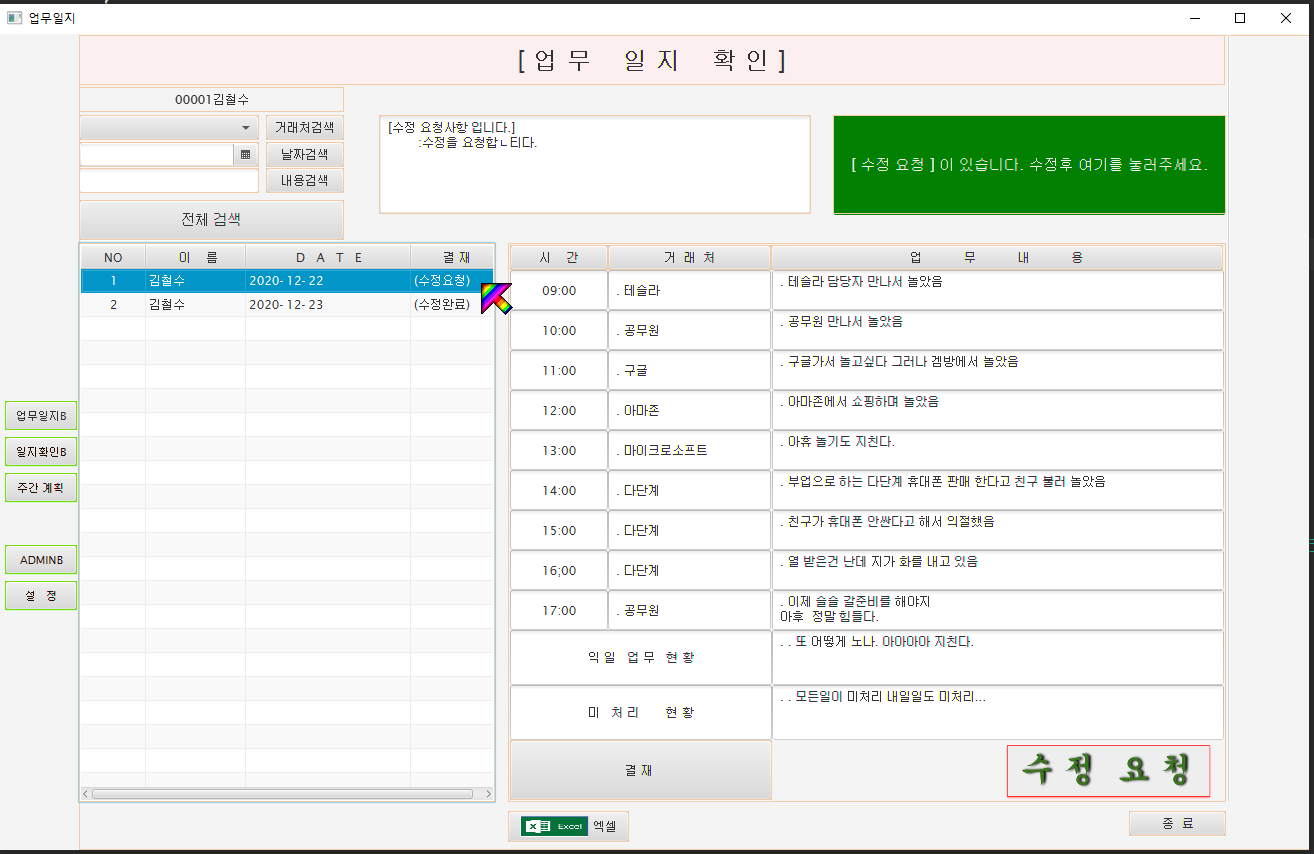This screenshot has width=1314, height=854.
Task: Click the horizontal scrollbar right arrow
Action: [488, 794]
